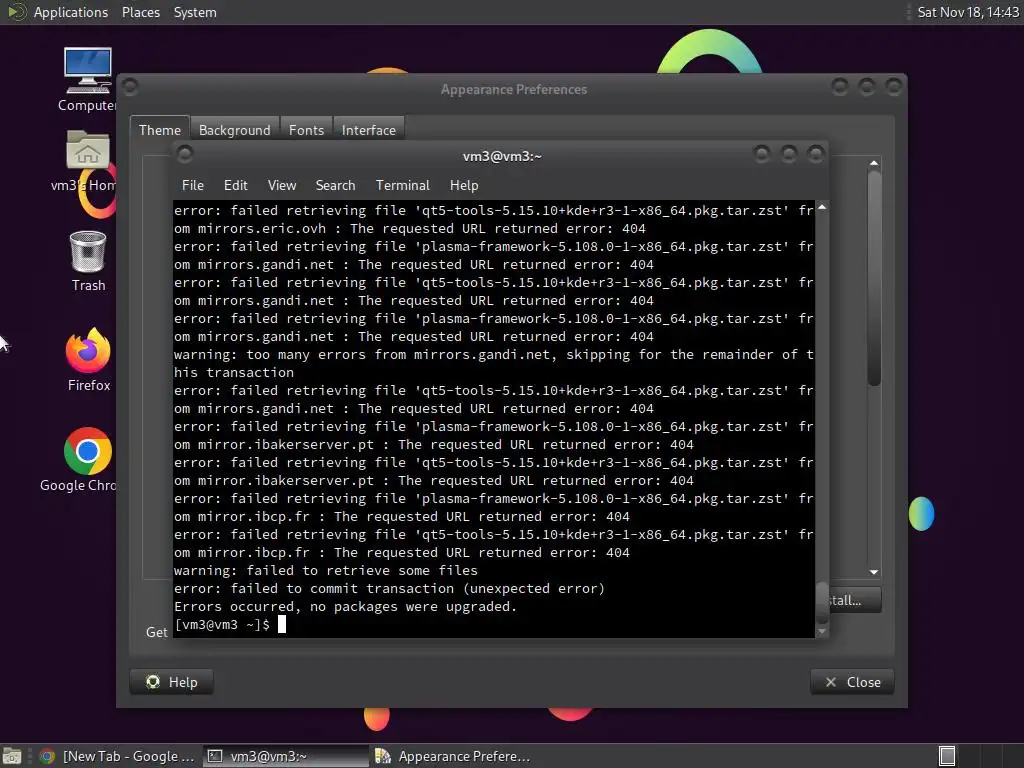Click 'his transaction' text in terminal

pyautogui.click(x=234, y=372)
